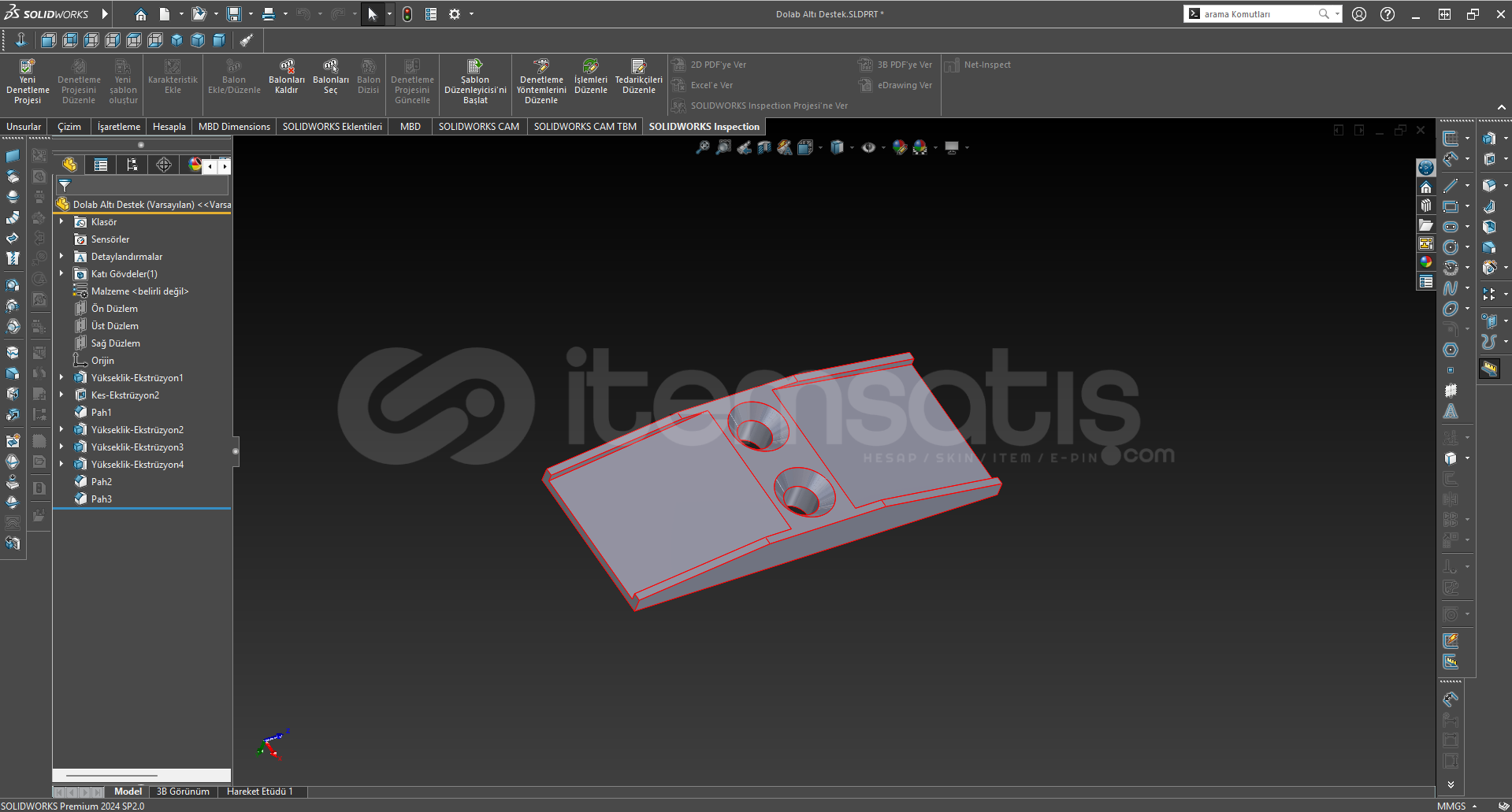1512x812 pixels.
Task: Toggle the Hide/Show Items eye icon
Action: click(868, 147)
